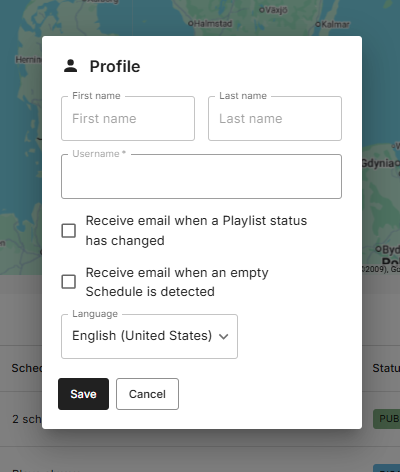Open the English (United States) language dropdown

(149, 336)
